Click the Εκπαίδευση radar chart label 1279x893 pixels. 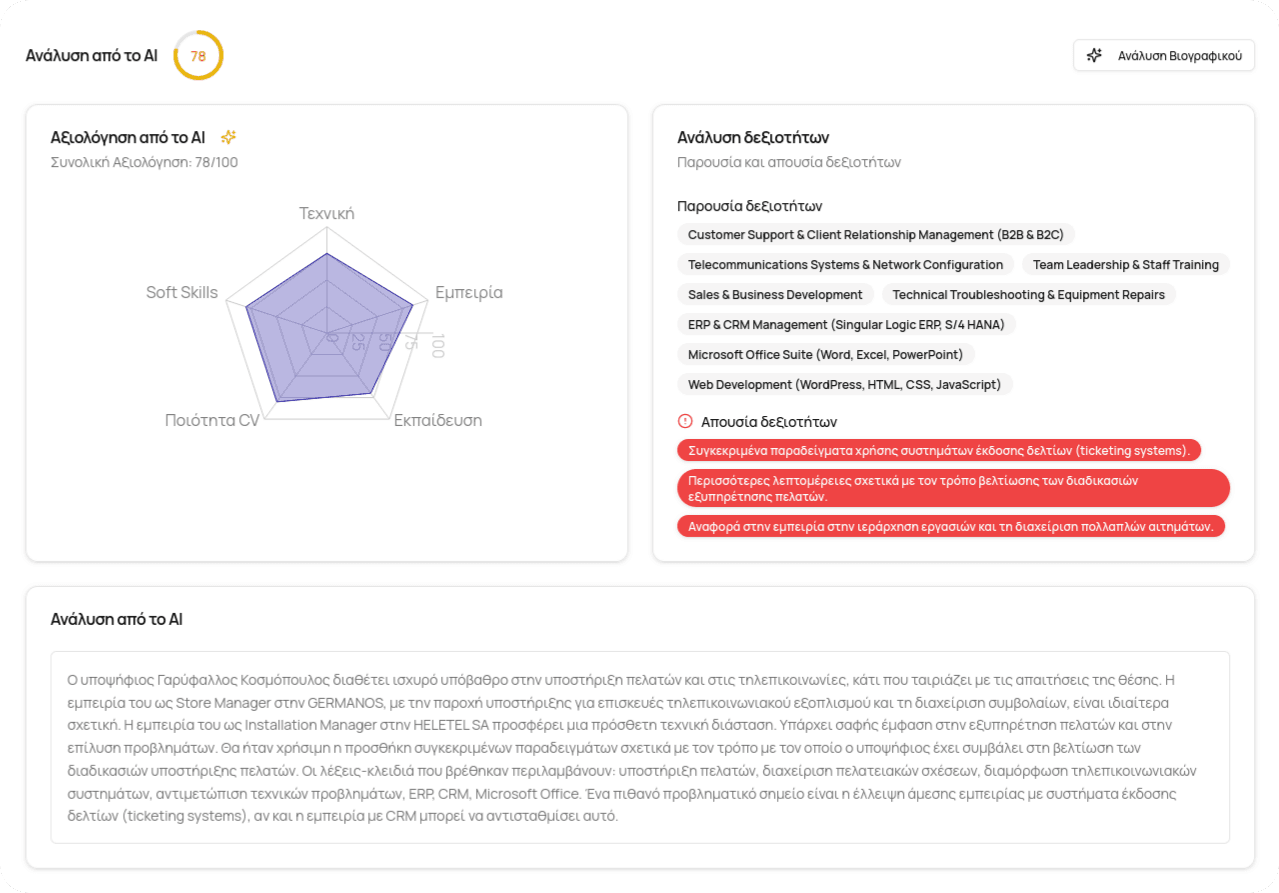point(437,420)
